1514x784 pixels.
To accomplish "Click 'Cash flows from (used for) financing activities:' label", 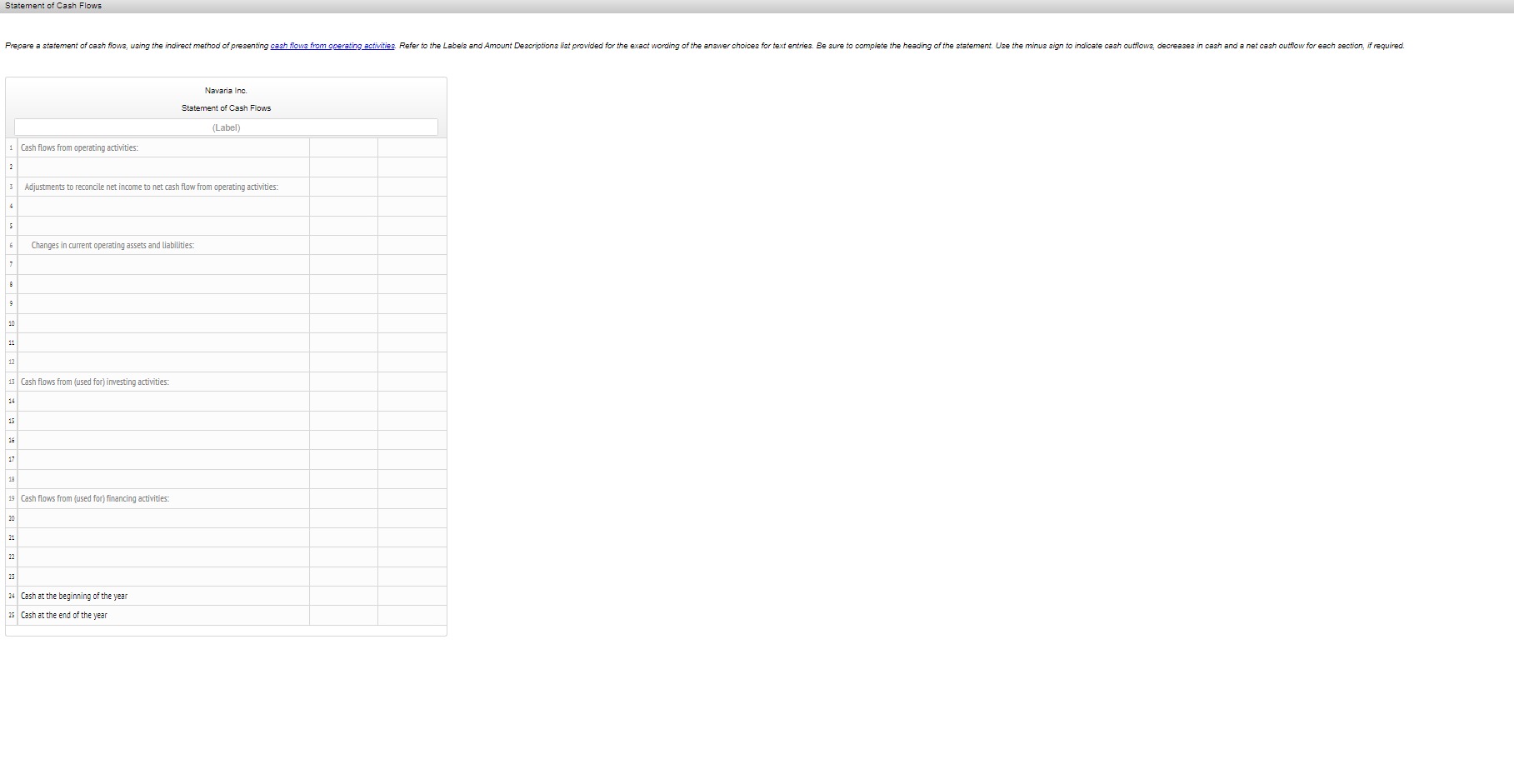I will click(x=95, y=499).
